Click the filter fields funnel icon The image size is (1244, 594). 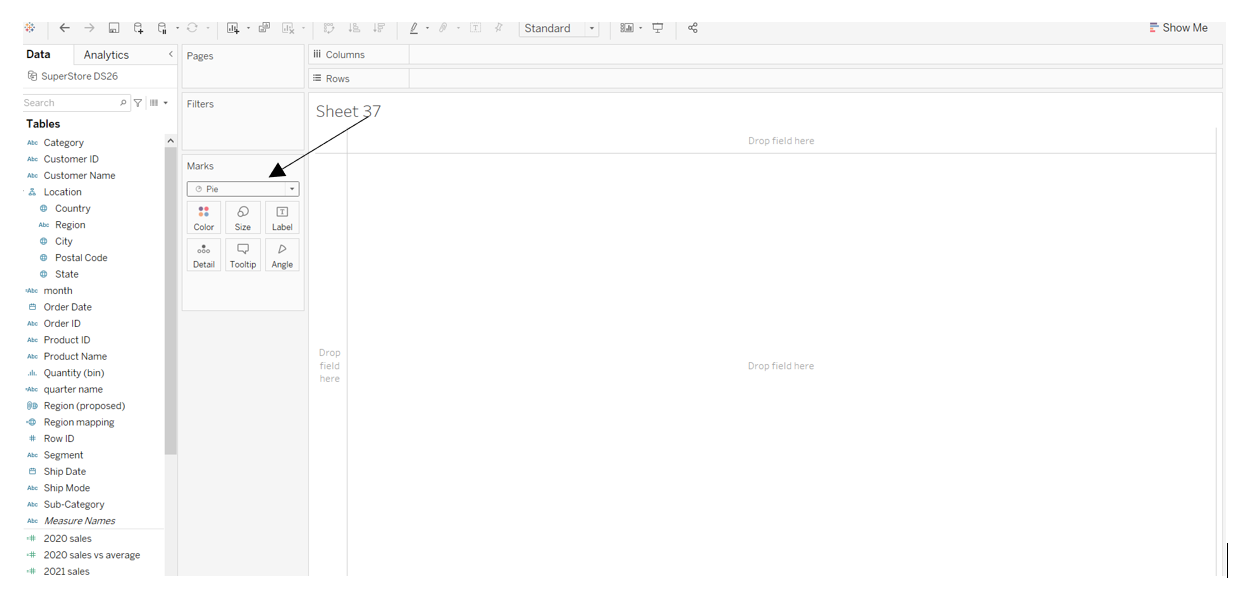click(x=138, y=103)
